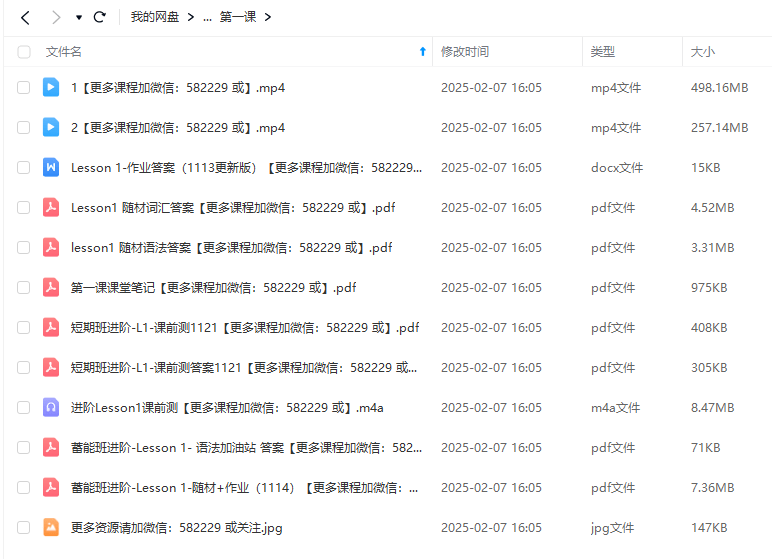Click PDF icon of 语法加油站 答案
Image resolution: width=772 pixels, height=559 pixels.
[x=51, y=447]
